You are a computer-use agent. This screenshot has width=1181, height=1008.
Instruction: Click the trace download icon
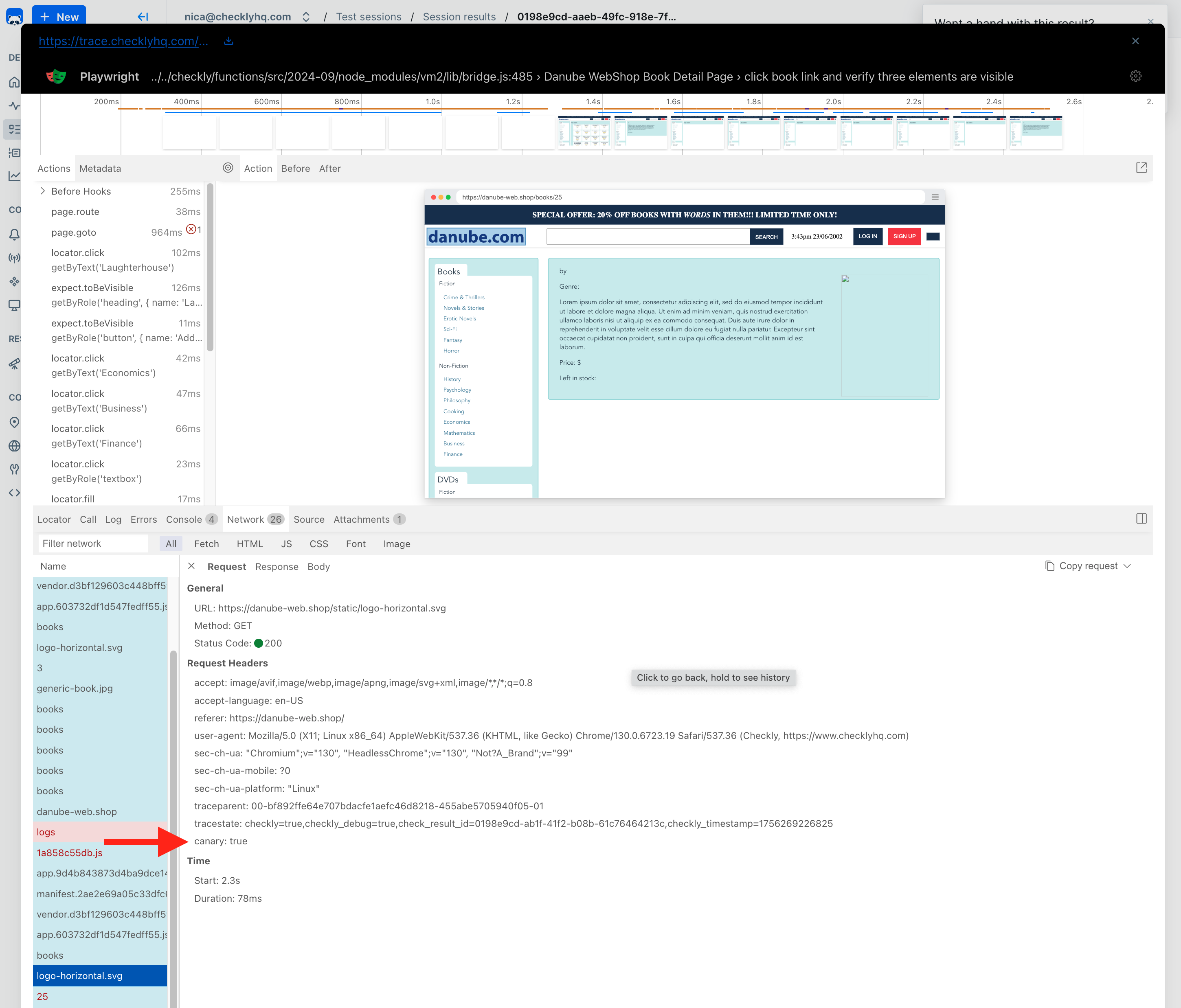point(228,41)
